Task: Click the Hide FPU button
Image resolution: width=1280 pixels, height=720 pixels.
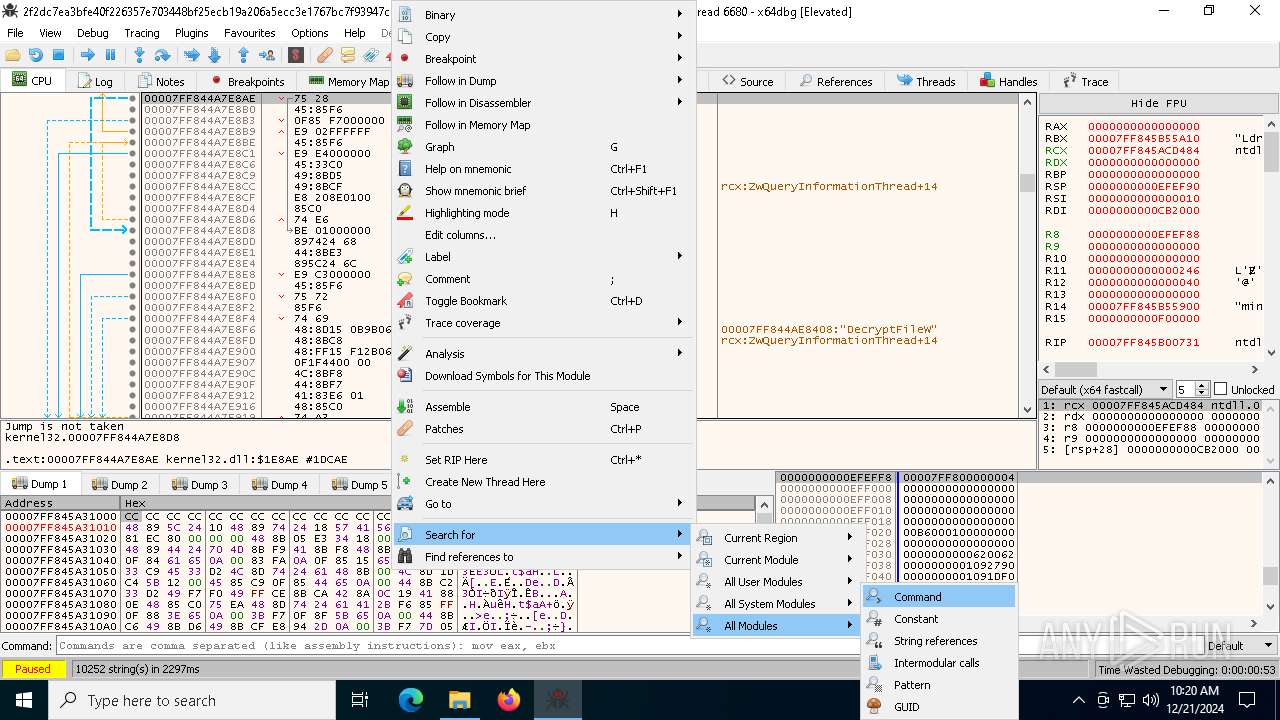Action: click(x=1158, y=103)
